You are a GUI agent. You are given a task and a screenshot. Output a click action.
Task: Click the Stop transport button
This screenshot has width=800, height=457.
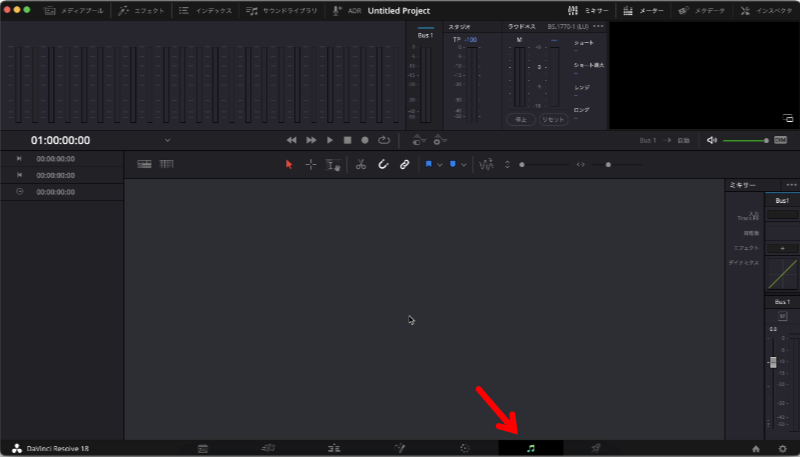pyautogui.click(x=347, y=140)
